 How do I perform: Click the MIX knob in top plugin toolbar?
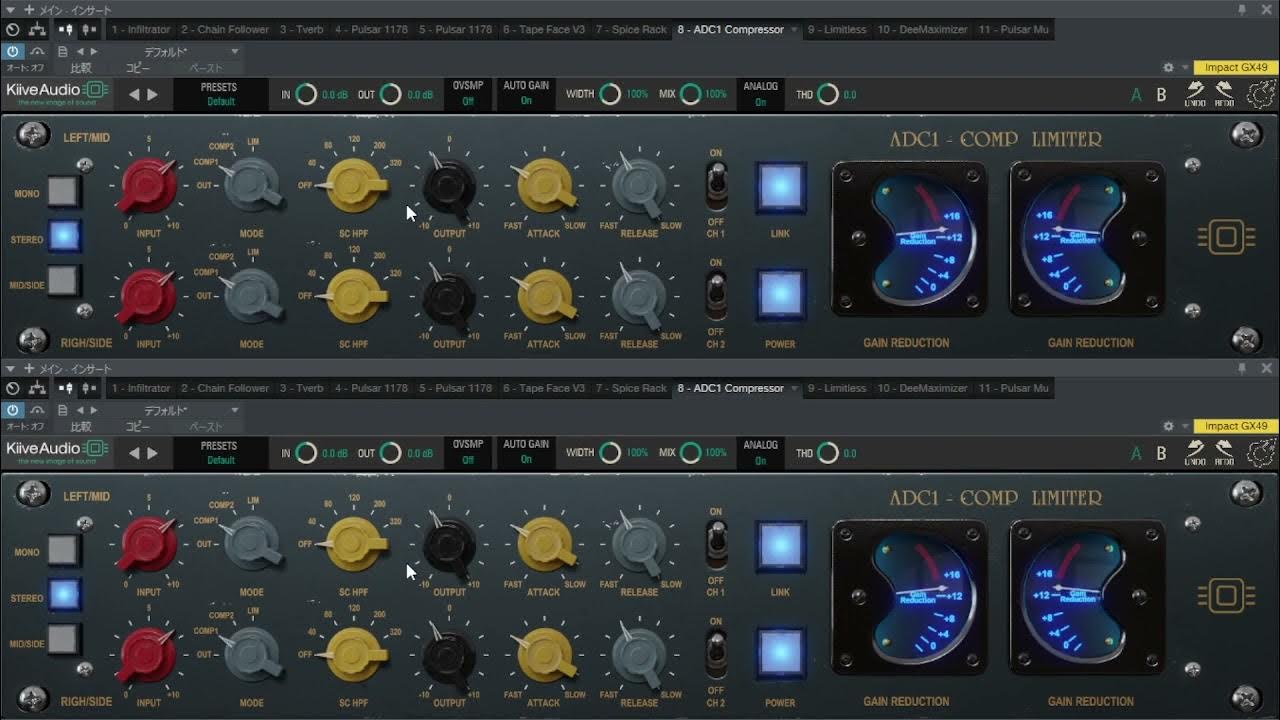pos(690,95)
